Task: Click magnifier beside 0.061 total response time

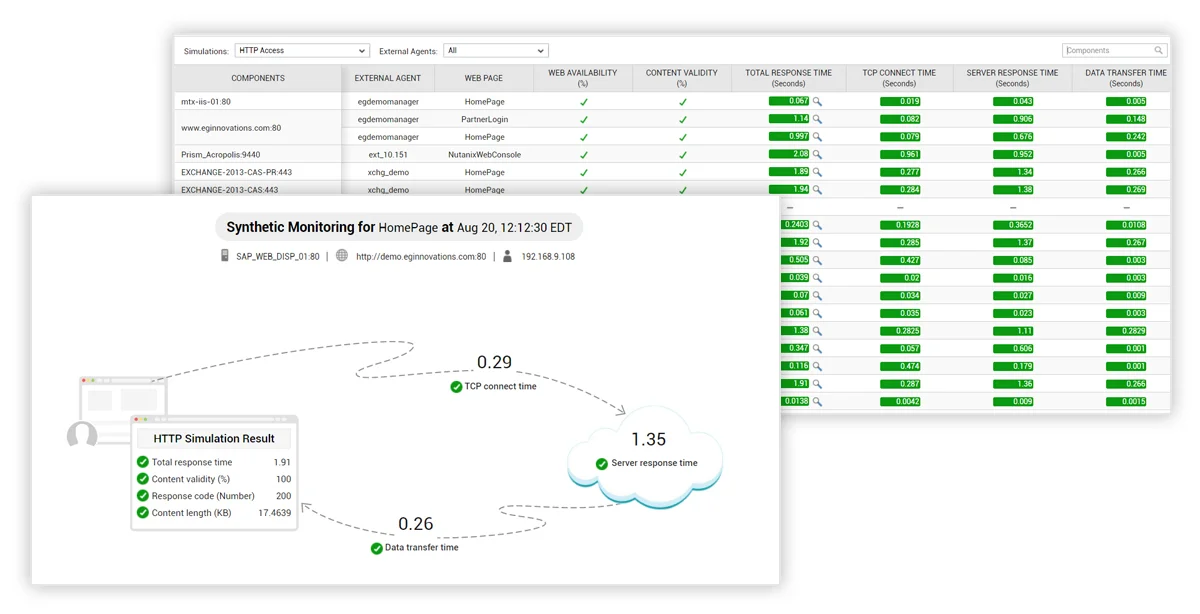Action: pyautogui.click(x=817, y=313)
